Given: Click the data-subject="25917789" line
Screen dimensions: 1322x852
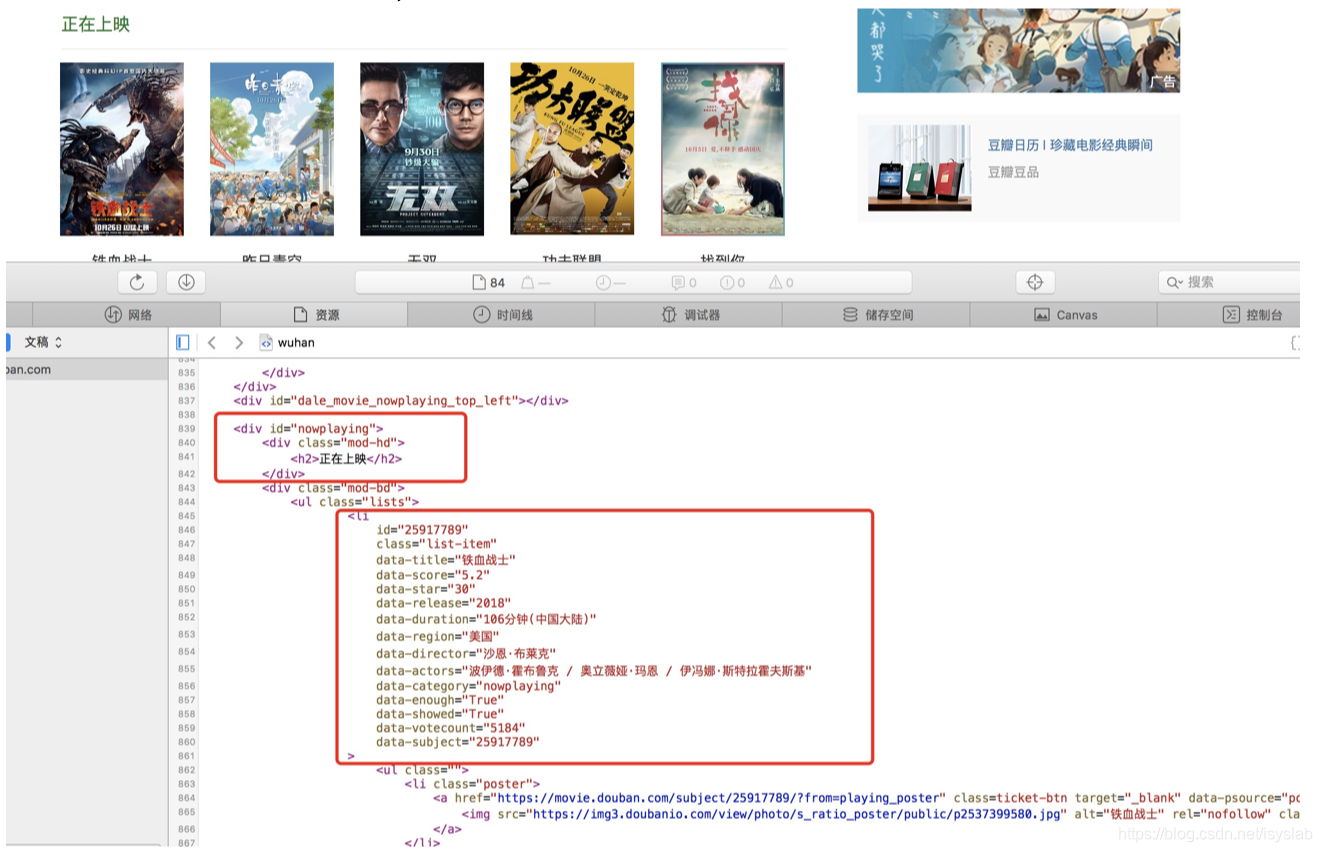Looking at the screenshot, I should 458,742.
